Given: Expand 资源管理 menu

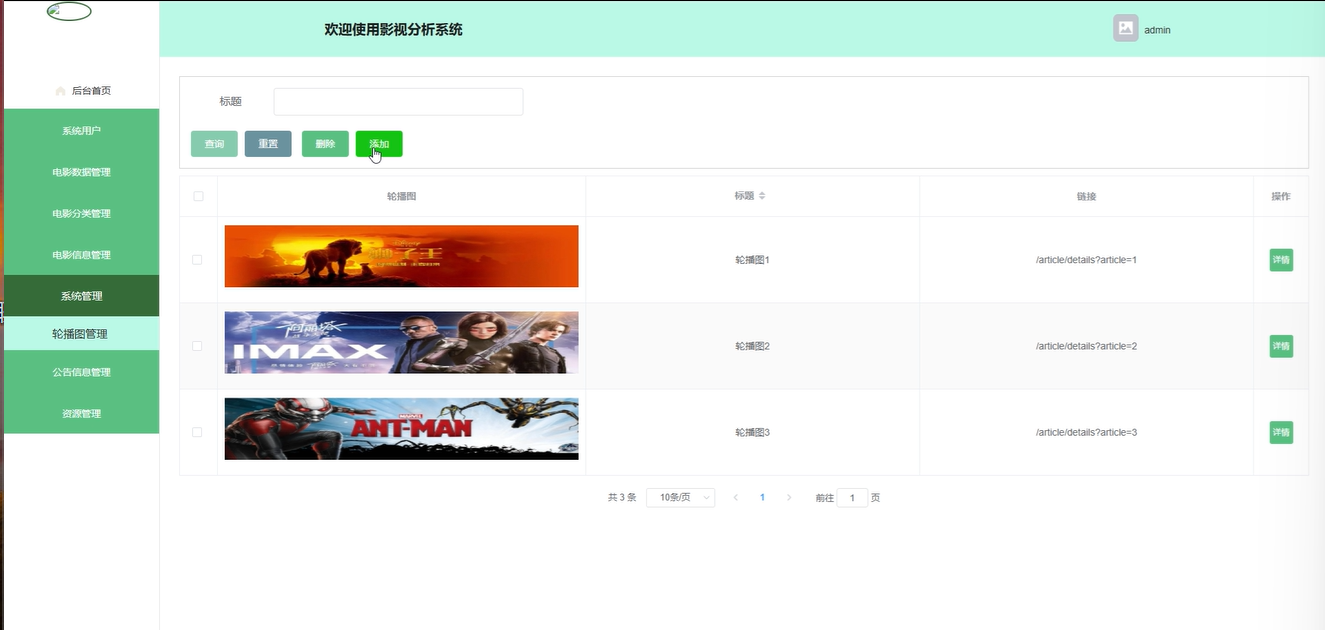Looking at the screenshot, I should tap(81, 413).
